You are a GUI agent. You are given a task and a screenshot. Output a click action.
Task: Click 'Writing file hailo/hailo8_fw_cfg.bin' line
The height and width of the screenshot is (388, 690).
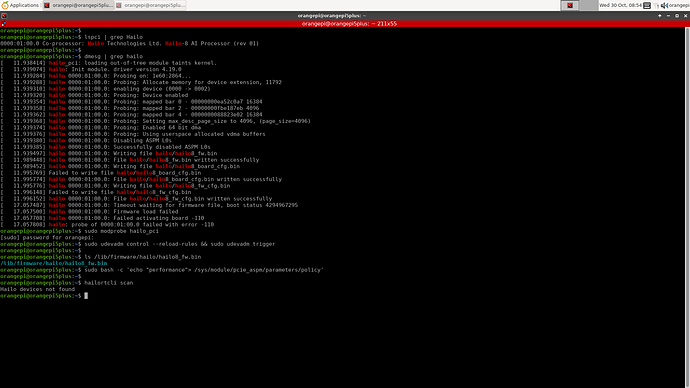[x=115, y=186]
